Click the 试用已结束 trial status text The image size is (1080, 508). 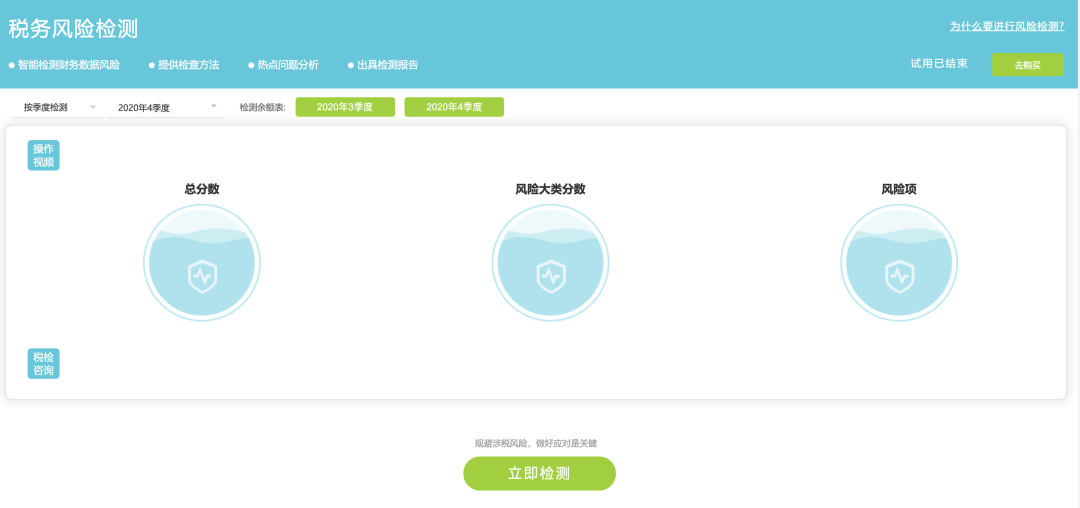938,64
